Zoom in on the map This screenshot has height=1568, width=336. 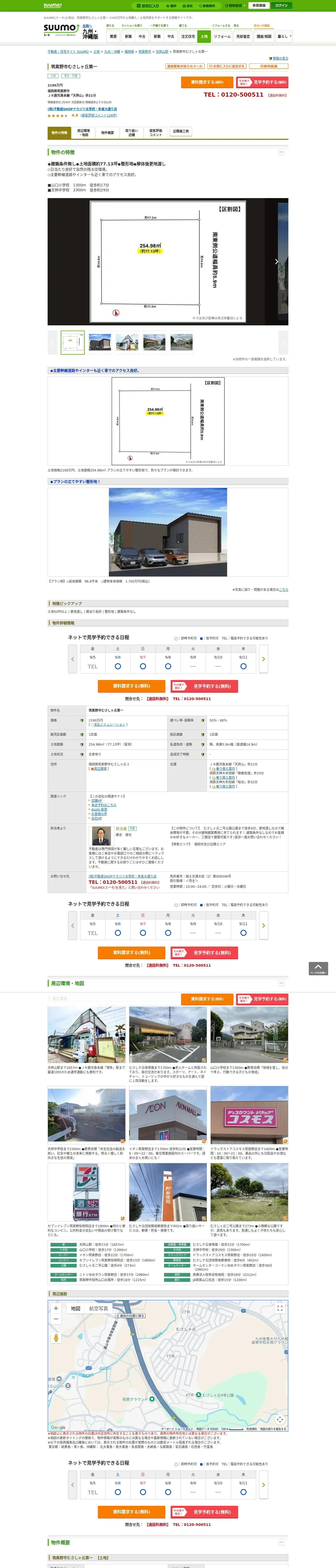[56, 1308]
